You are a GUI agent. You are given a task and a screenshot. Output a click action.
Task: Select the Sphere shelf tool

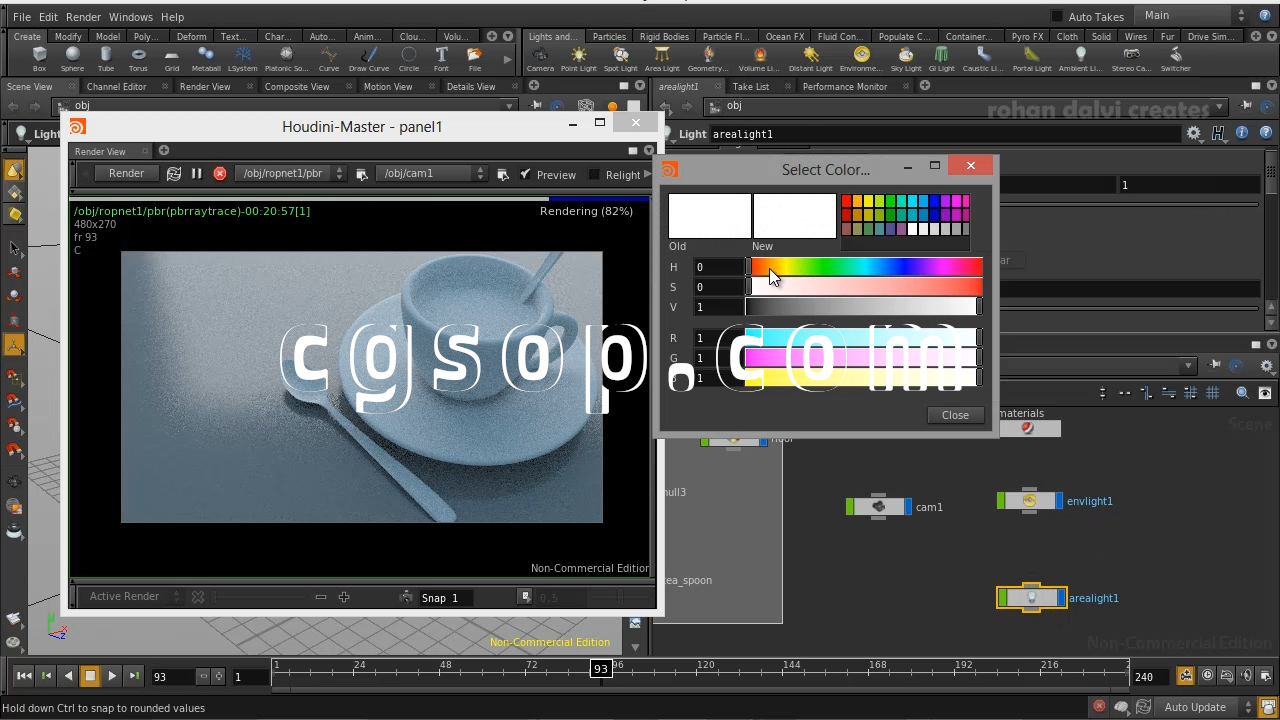[x=72, y=59]
